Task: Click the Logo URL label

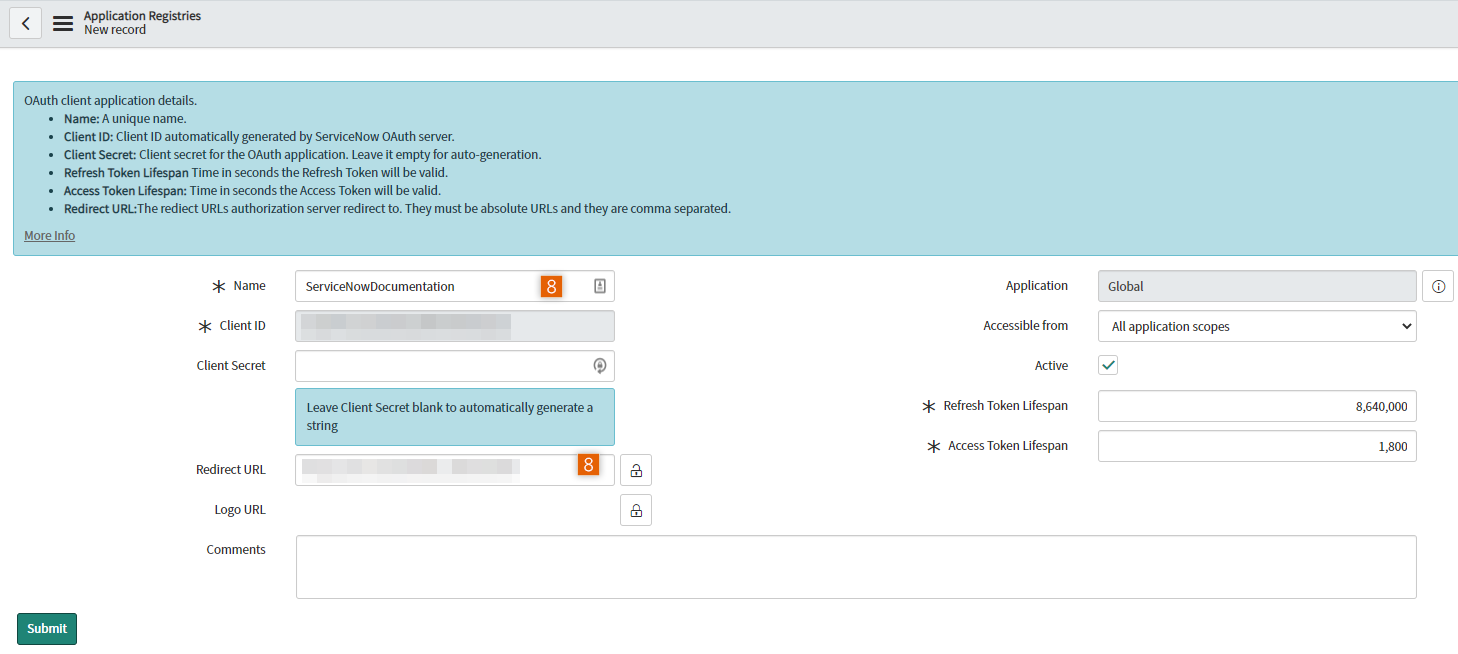Action: tap(240, 510)
